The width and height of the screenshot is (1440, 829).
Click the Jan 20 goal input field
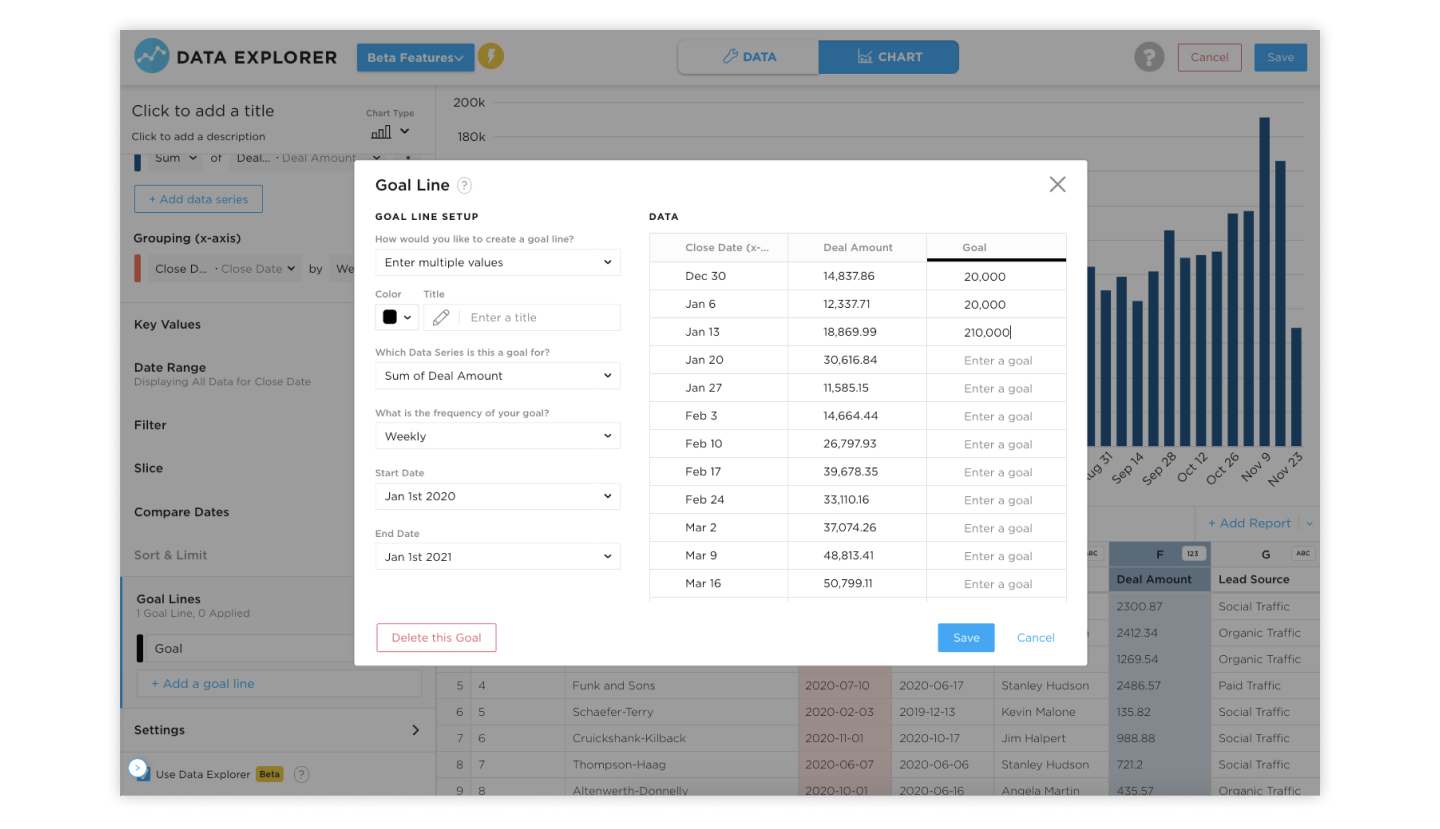(997, 360)
